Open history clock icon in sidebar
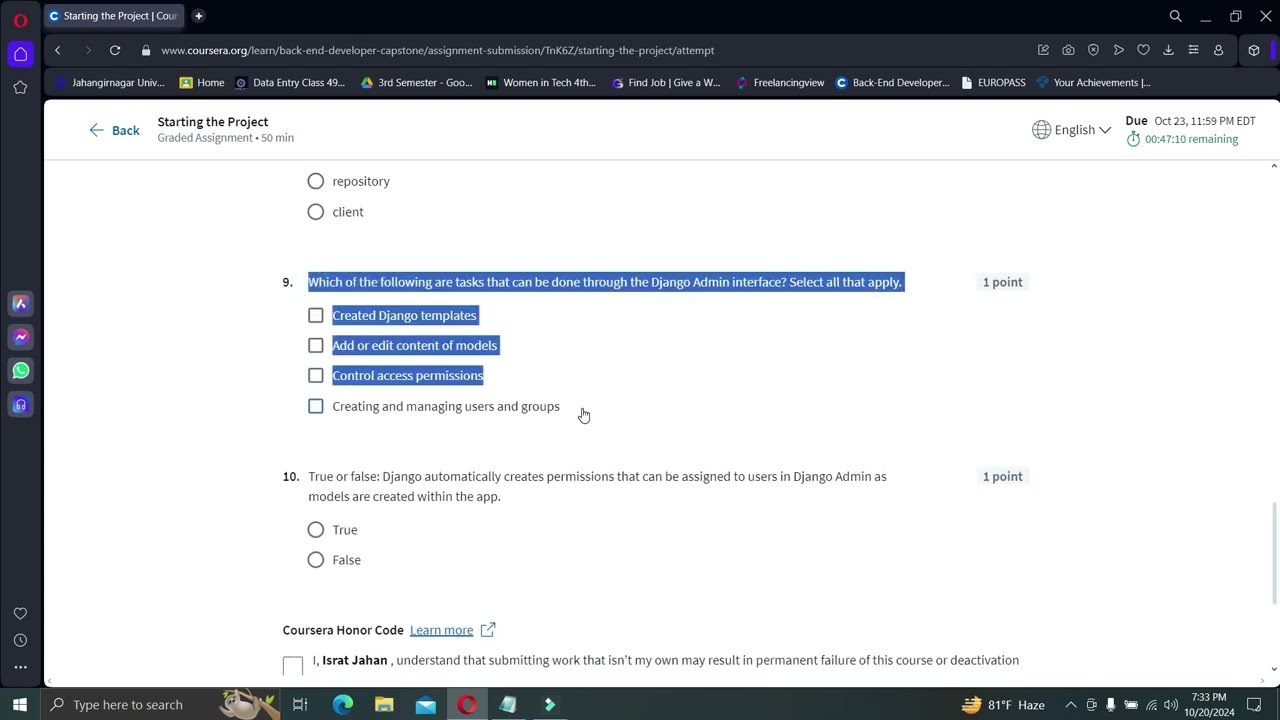Screen dimensions: 1280x720 [x=20, y=640]
